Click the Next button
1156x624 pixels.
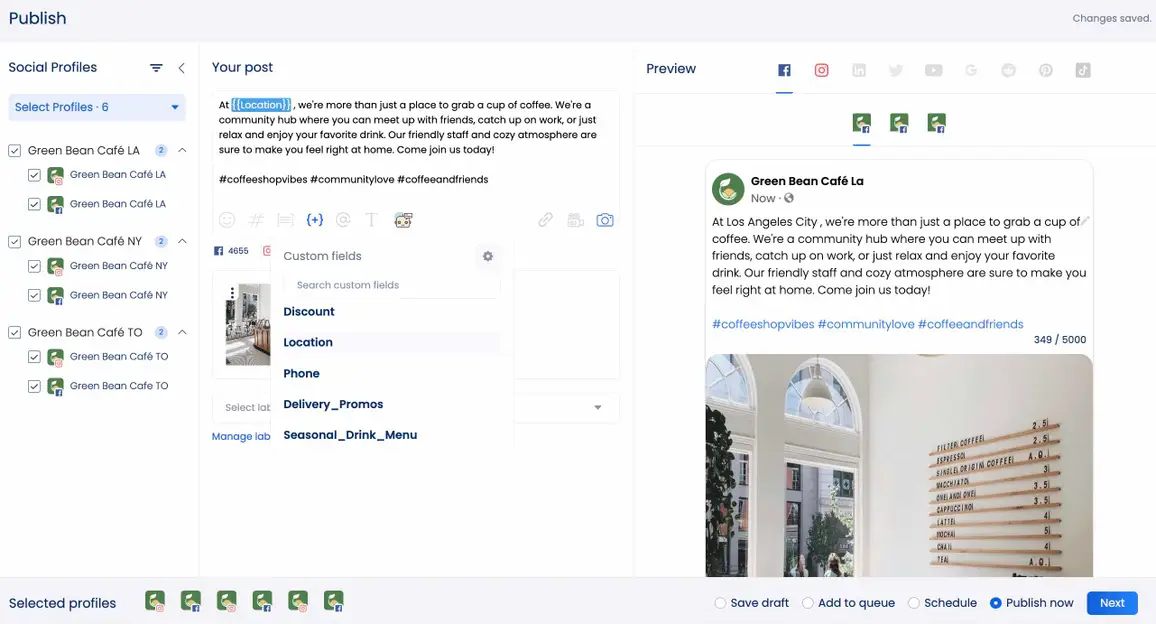[1112, 602]
